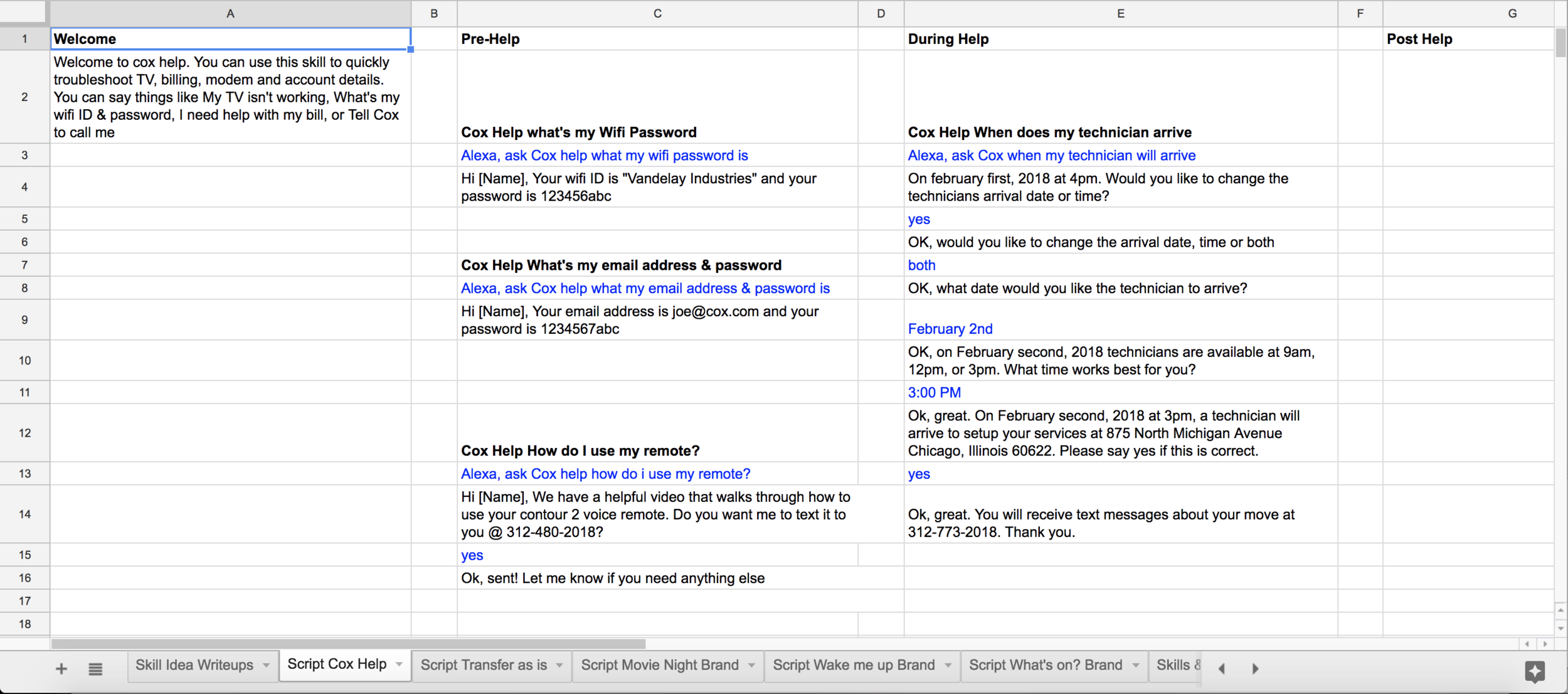Screen dimensions: 1568x694
Task: Click vertical scrollbar up arrow
Action: tap(1560, 610)
